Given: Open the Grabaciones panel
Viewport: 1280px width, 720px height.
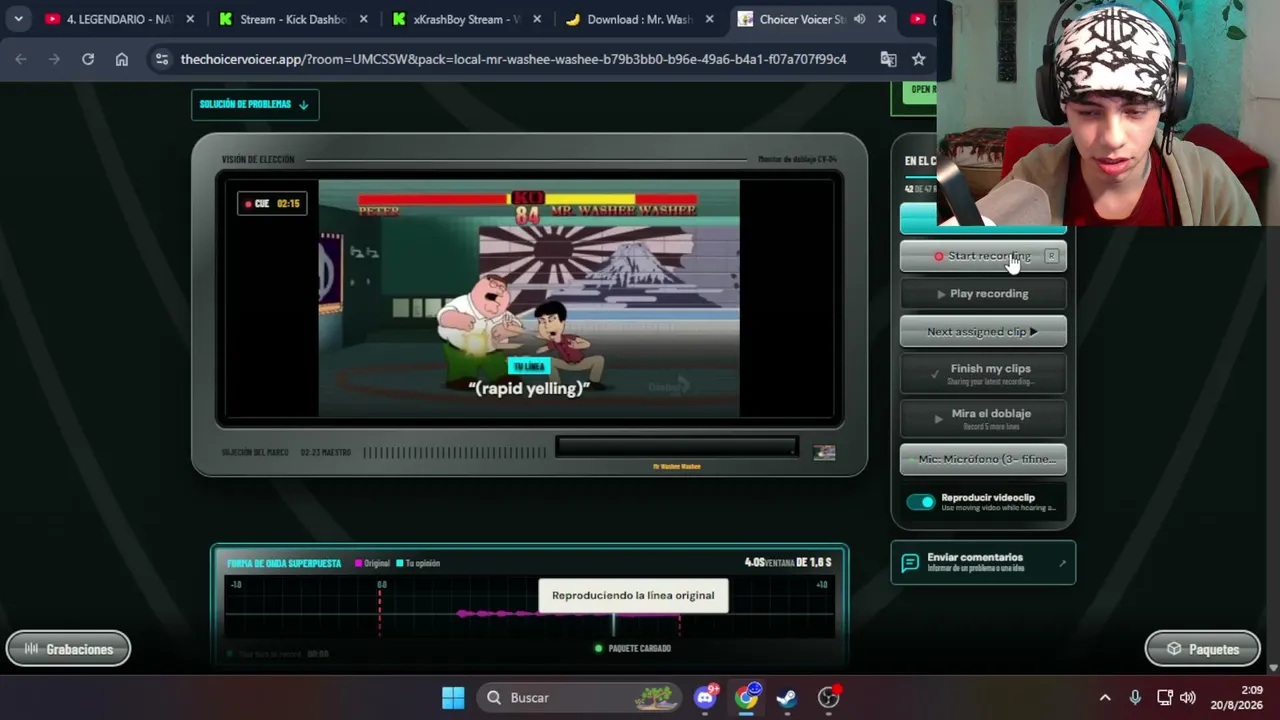Looking at the screenshot, I should [x=68, y=649].
